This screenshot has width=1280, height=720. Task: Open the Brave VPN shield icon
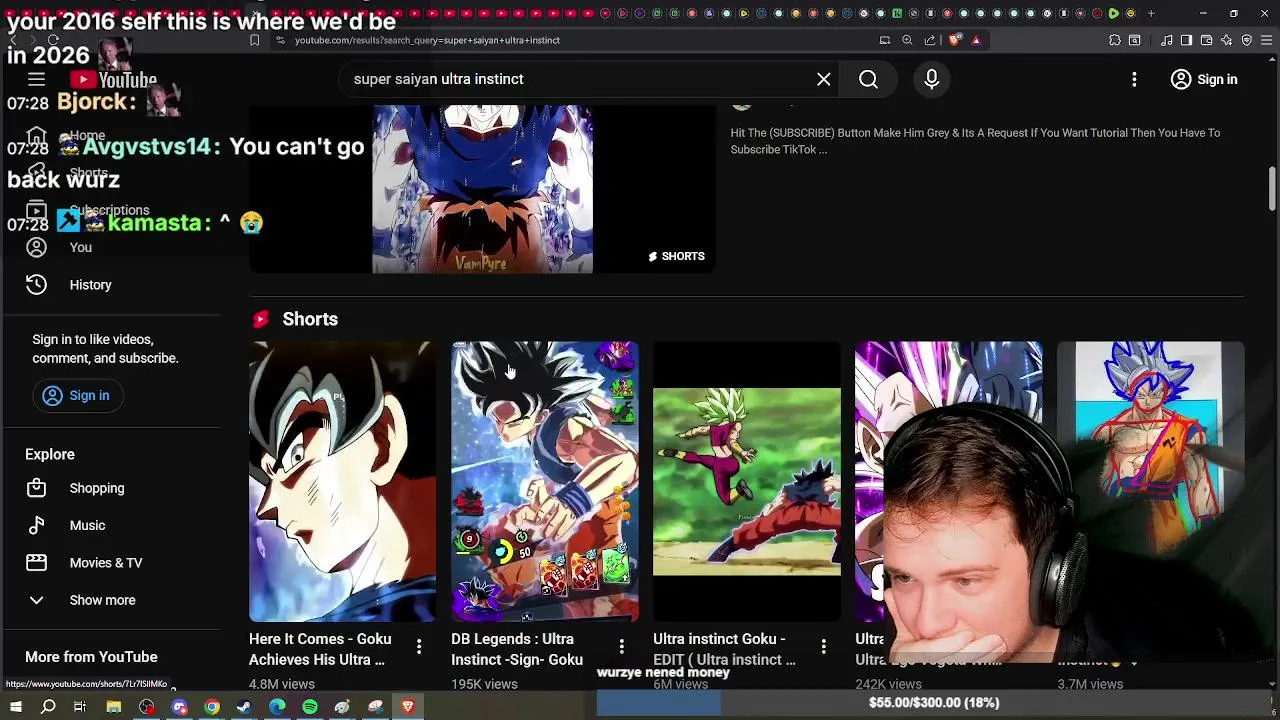pos(1247,40)
